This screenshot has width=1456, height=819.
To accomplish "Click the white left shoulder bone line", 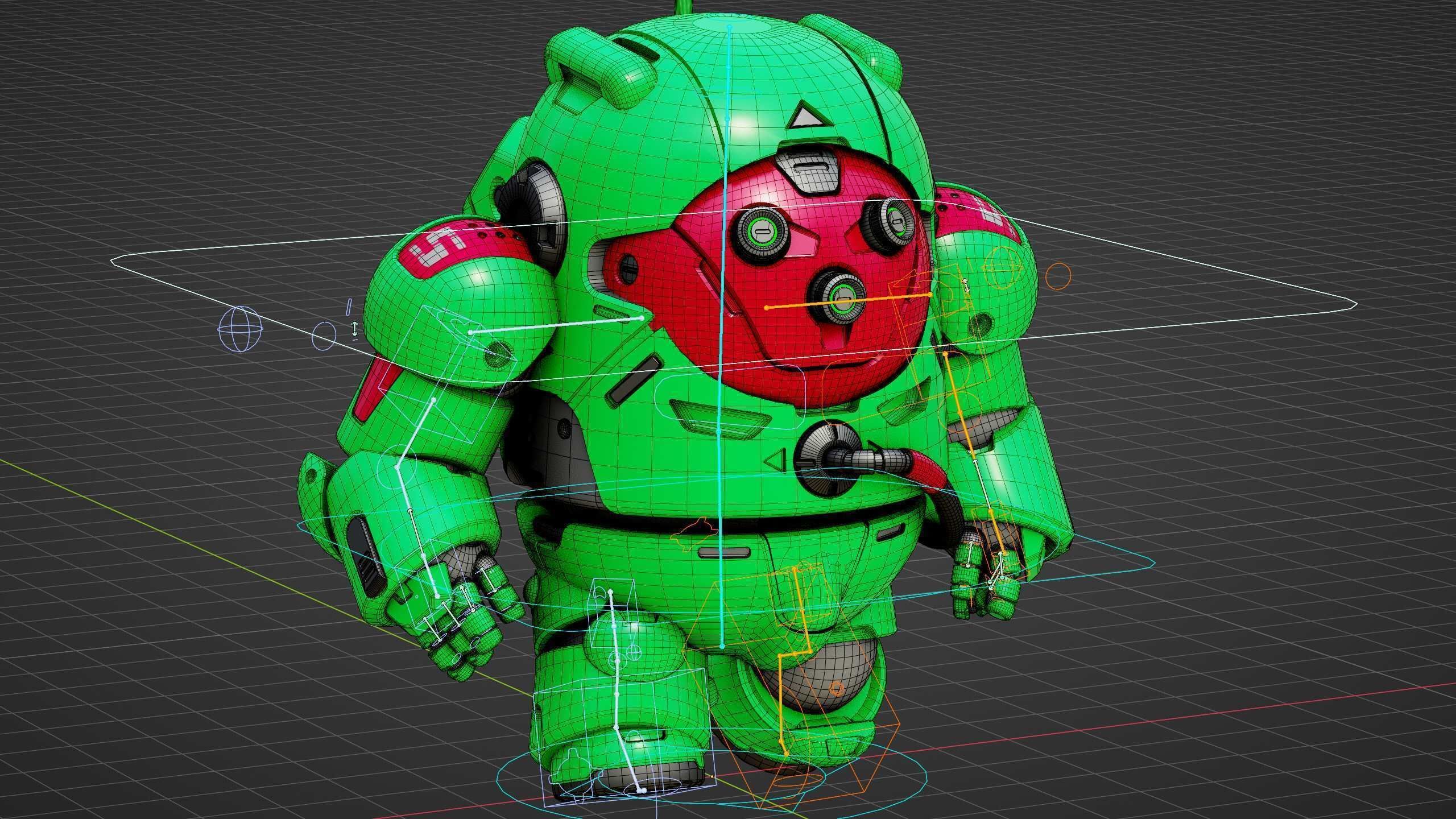I will coord(556,325).
